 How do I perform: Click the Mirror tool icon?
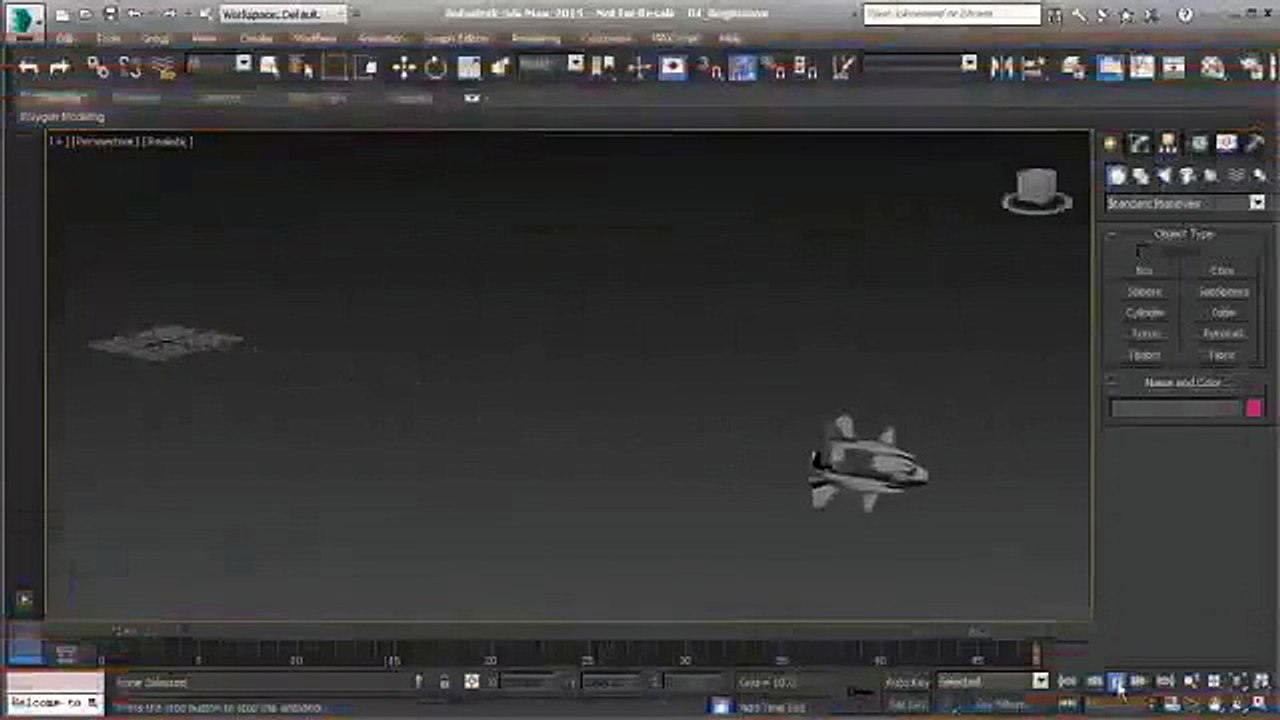point(1001,67)
